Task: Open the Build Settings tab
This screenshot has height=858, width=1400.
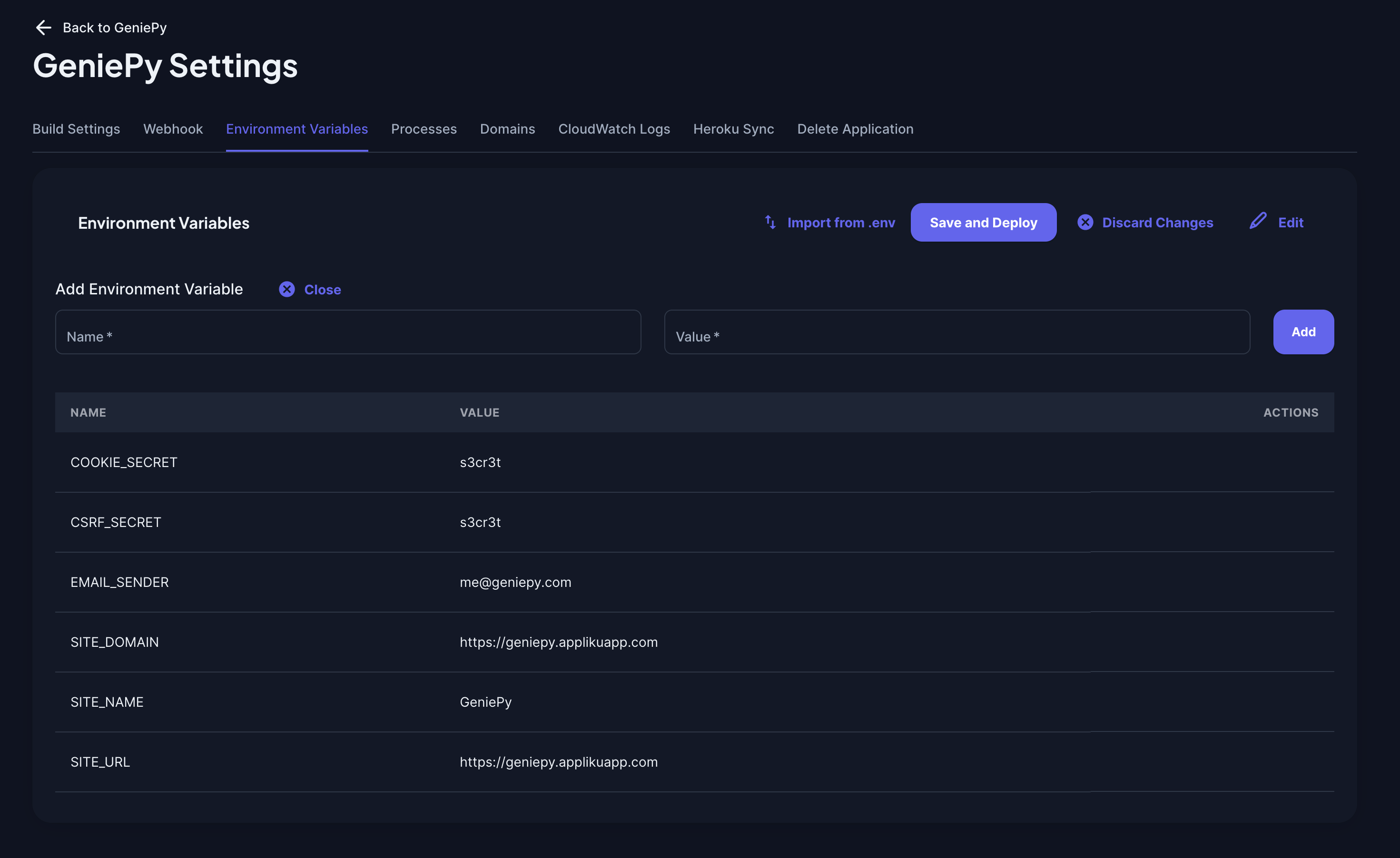Action: pos(76,129)
